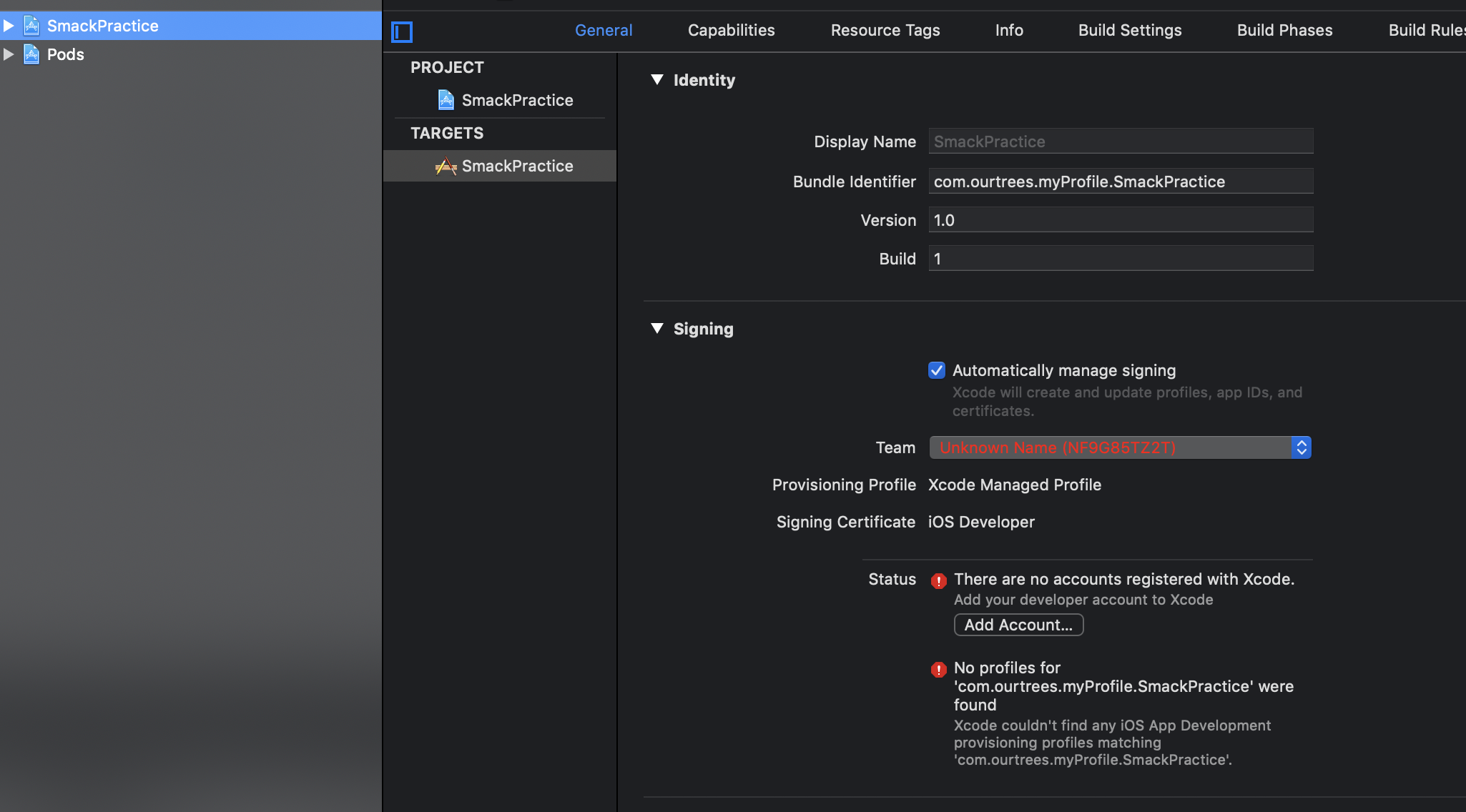Screen dimensions: 1466x812
Task: Open the Team dropdown menu
Action: tap(1120, 447)
